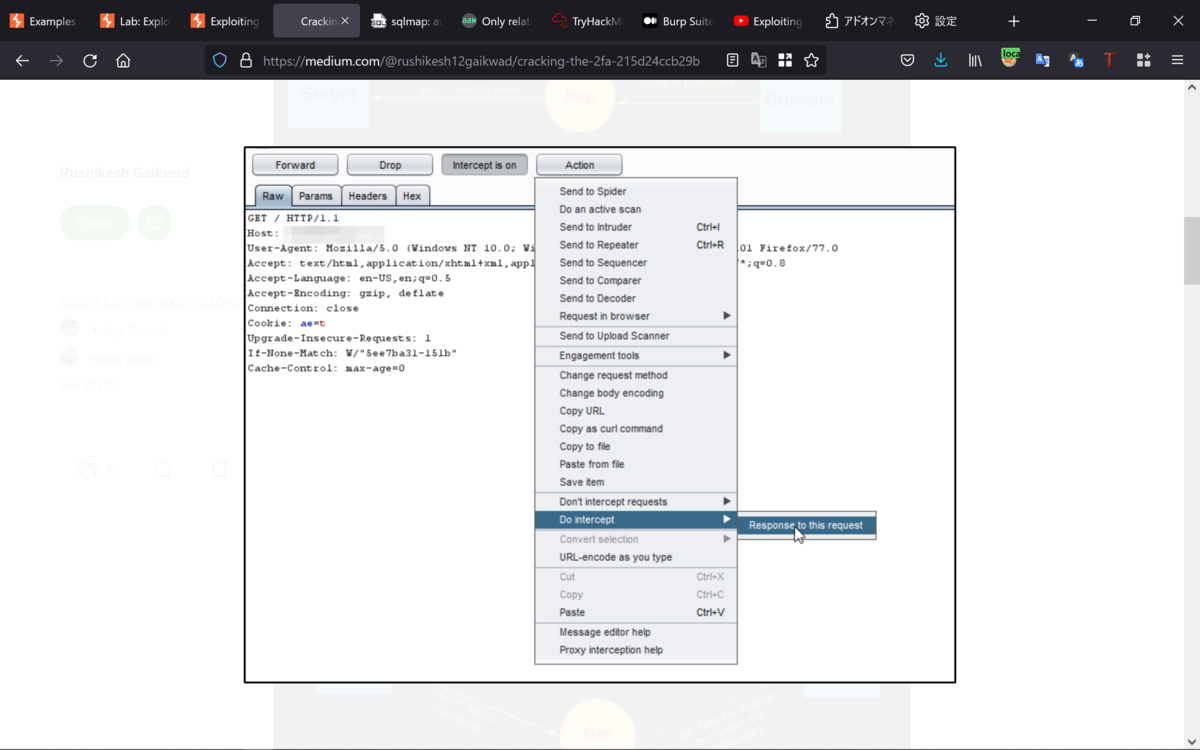
Task: Click the Burp Drop button
Action: tap(390, 165)
